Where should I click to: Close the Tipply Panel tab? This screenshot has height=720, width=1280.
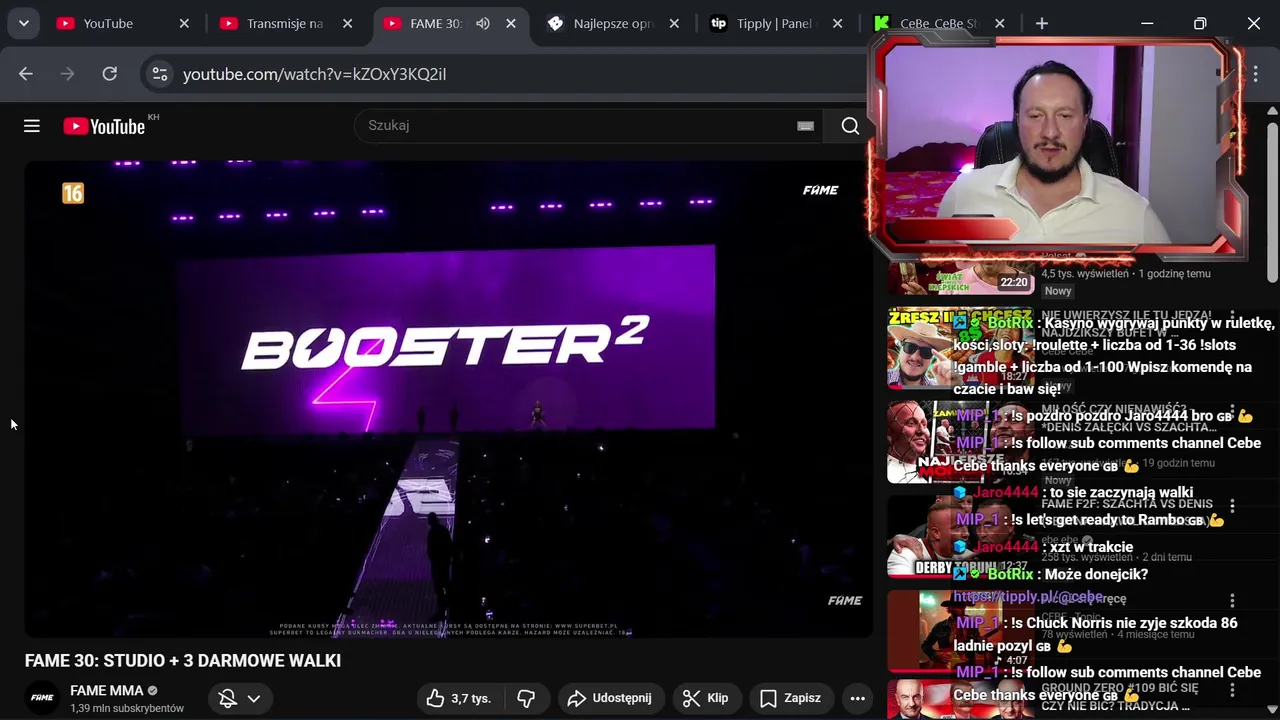pos(837,23)
